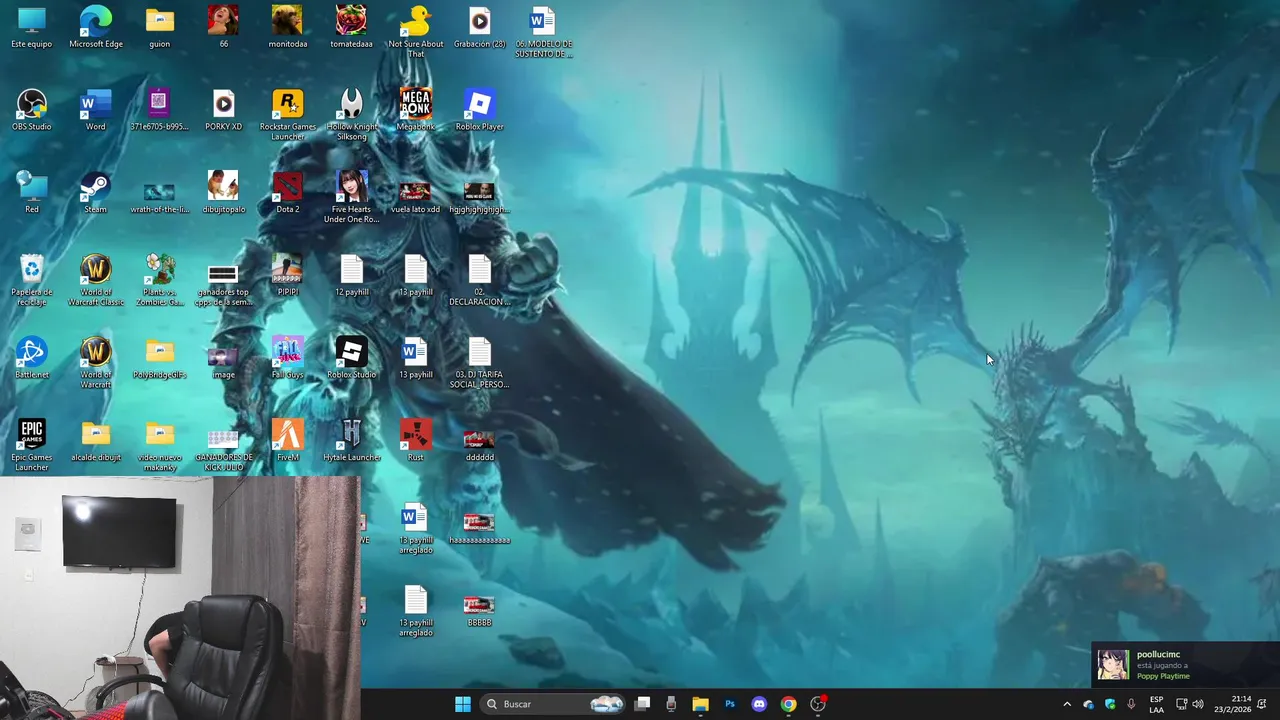Open the 66 image file

(x=224, y=27)
